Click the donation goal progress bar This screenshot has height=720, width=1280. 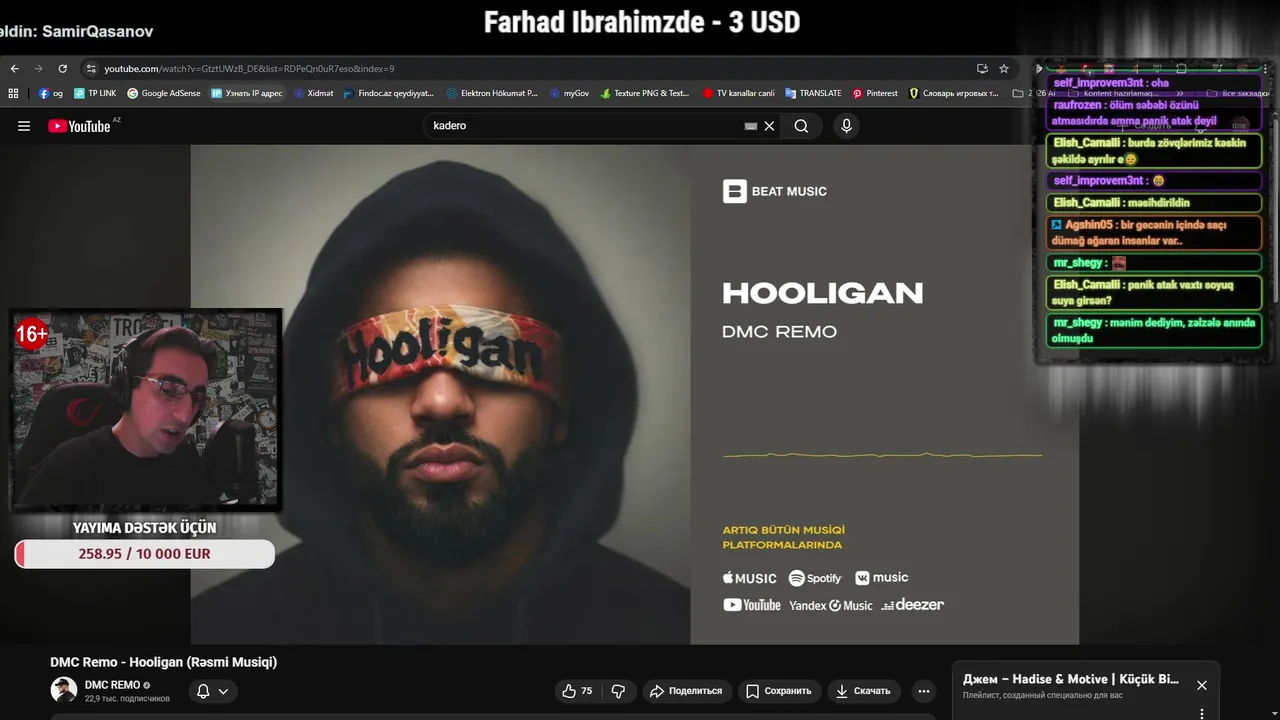(144, 554)
